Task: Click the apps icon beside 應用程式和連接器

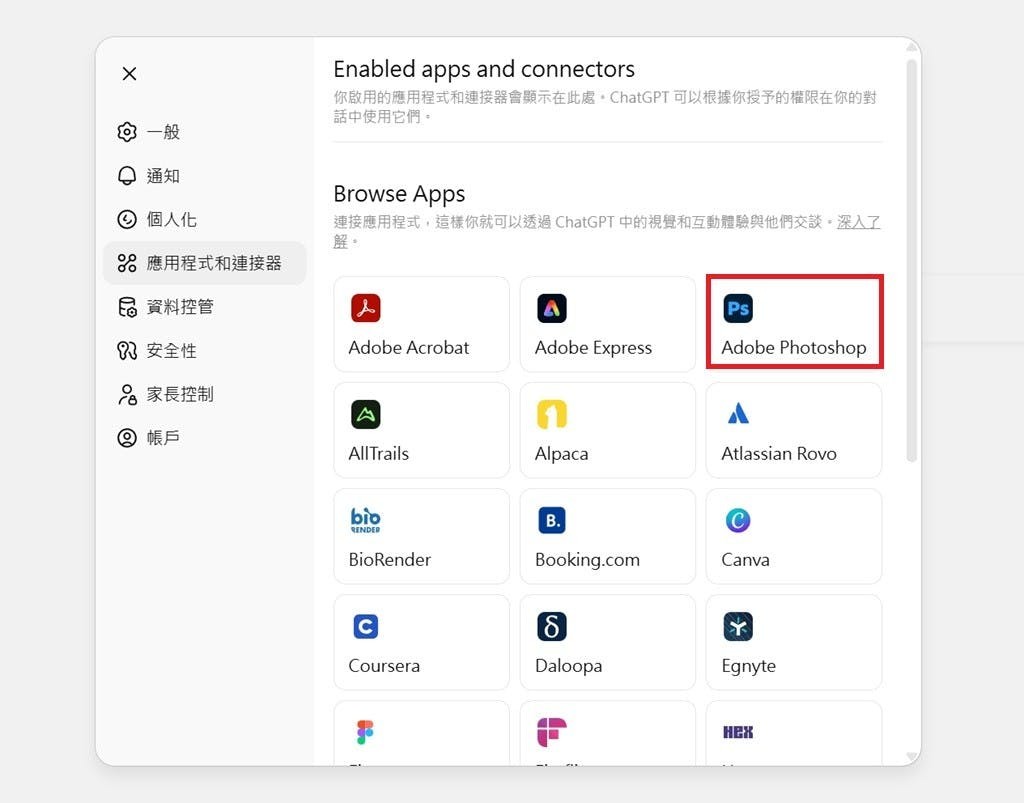Action: [x=127, y=263]
